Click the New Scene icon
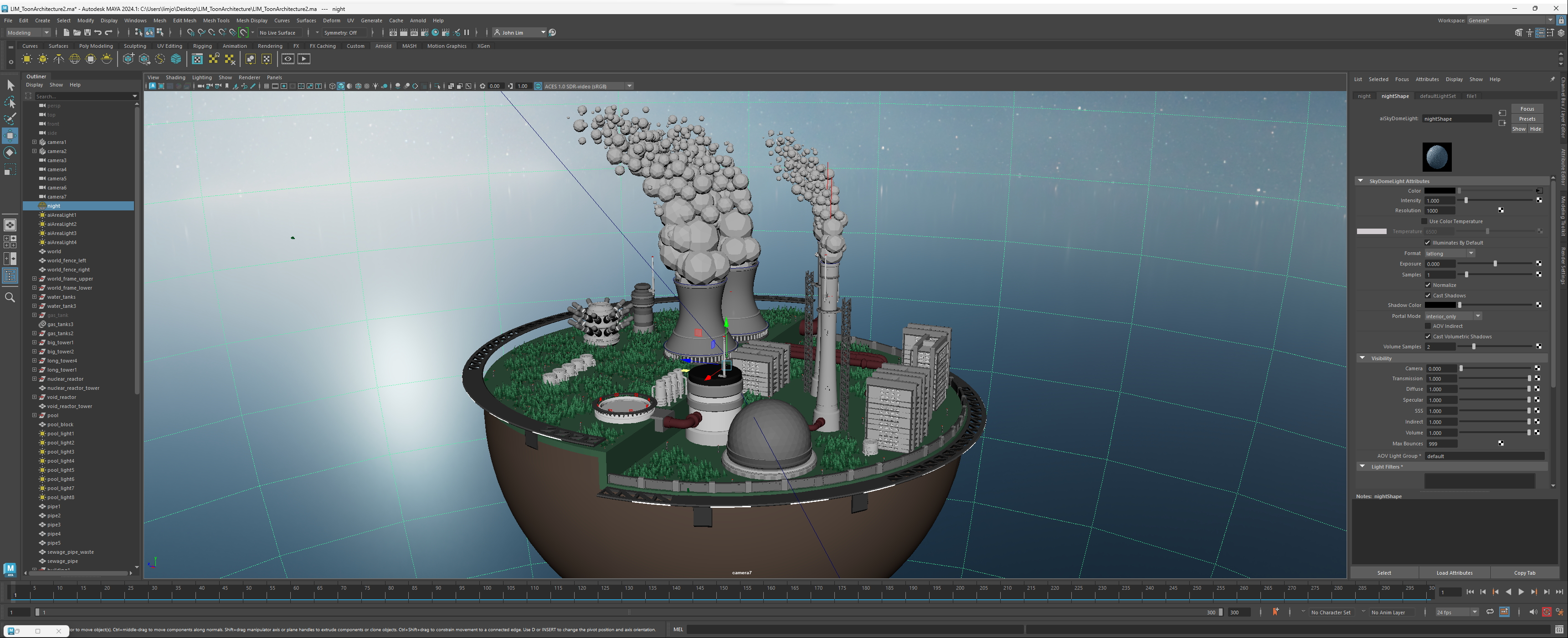The height and width of the screenshot is (638, 1568). (x=67, y=32)
